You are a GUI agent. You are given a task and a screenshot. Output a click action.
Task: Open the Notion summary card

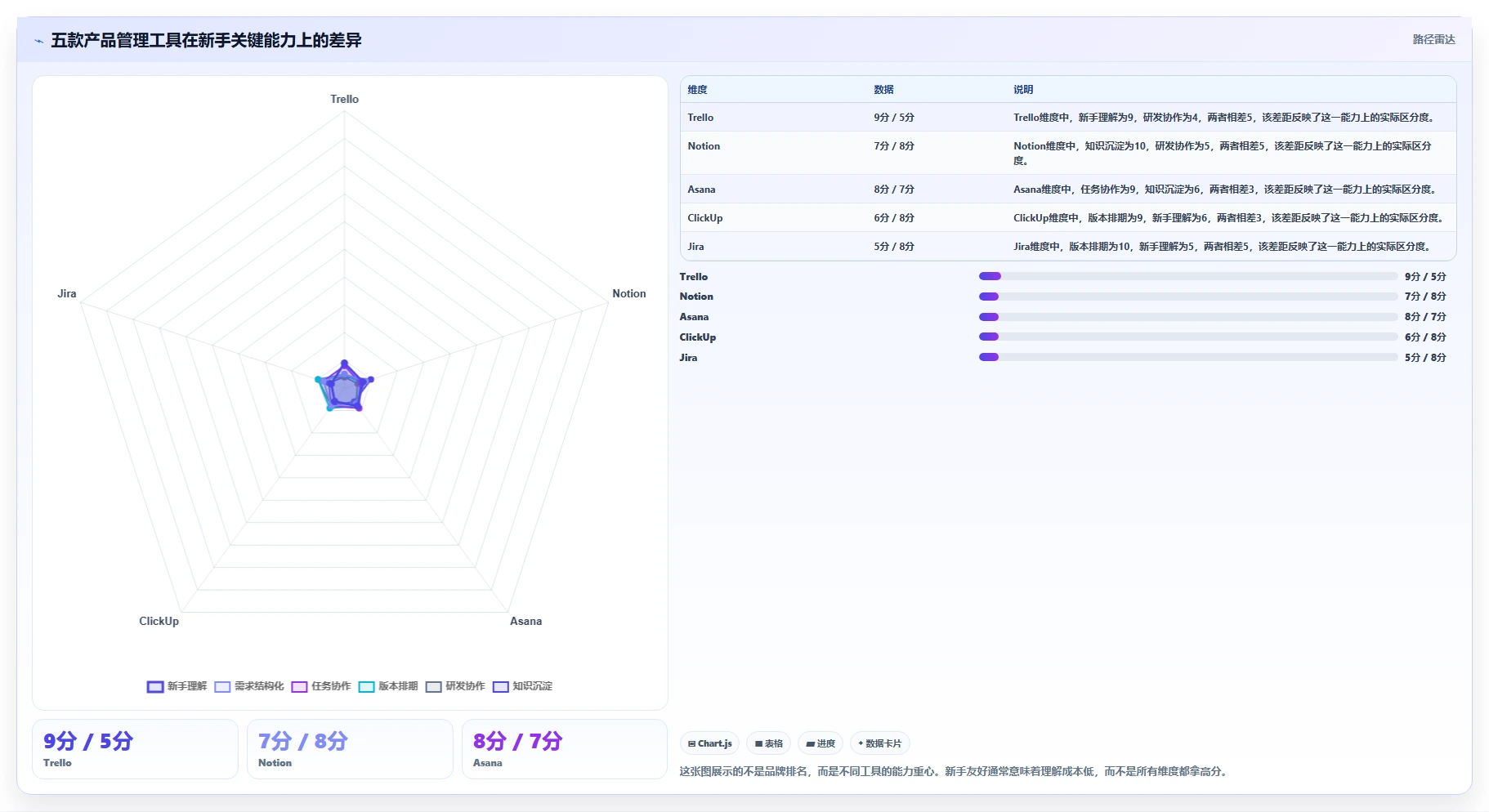350,750
